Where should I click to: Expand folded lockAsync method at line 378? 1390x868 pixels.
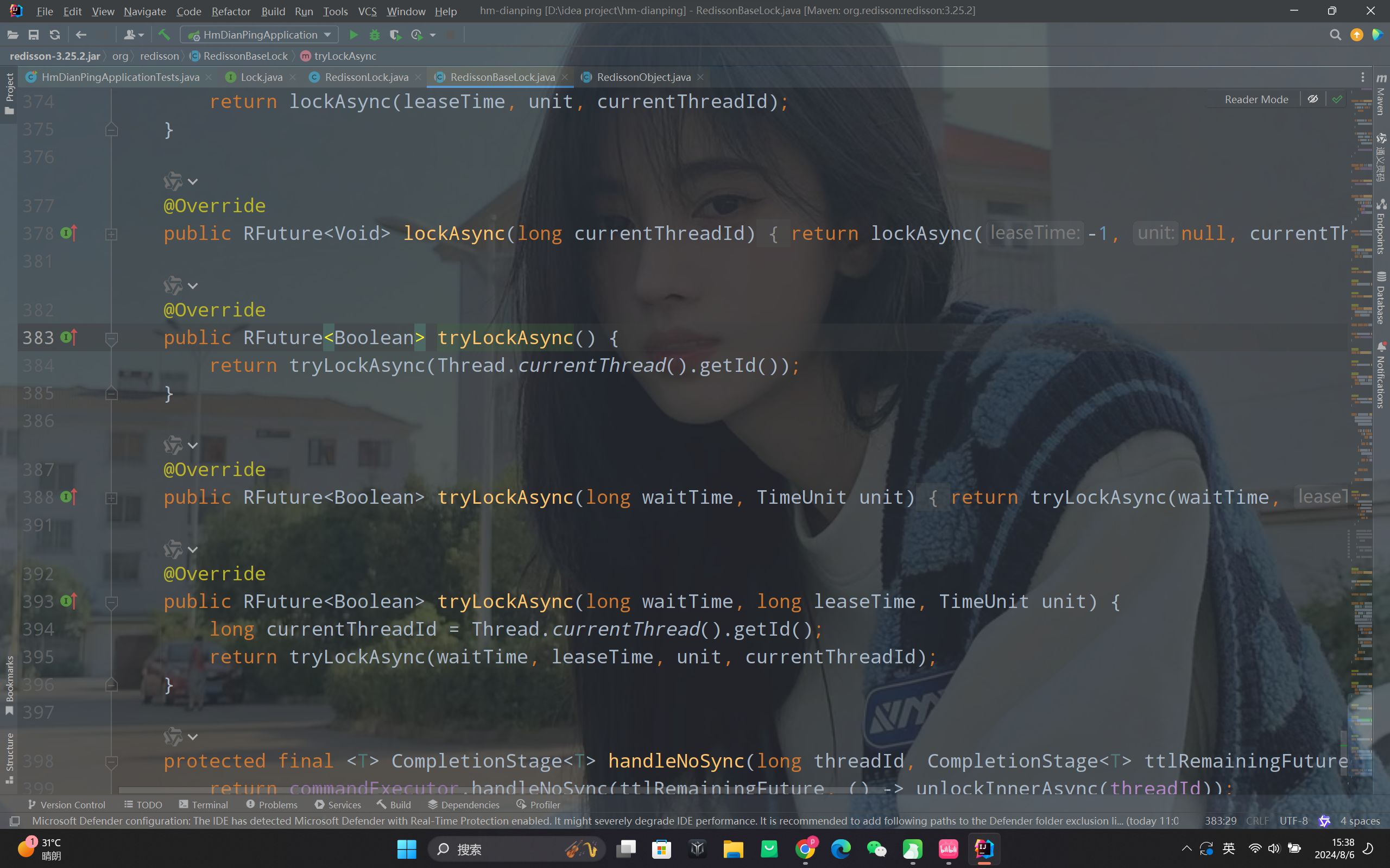(111, 234)
